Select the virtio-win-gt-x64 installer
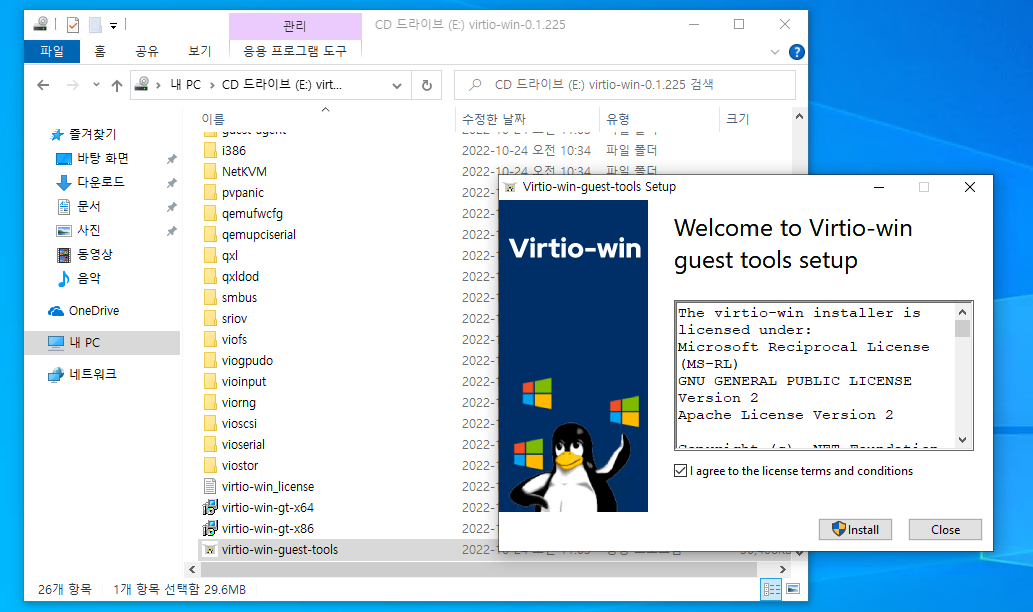 (x=267, y=508)
